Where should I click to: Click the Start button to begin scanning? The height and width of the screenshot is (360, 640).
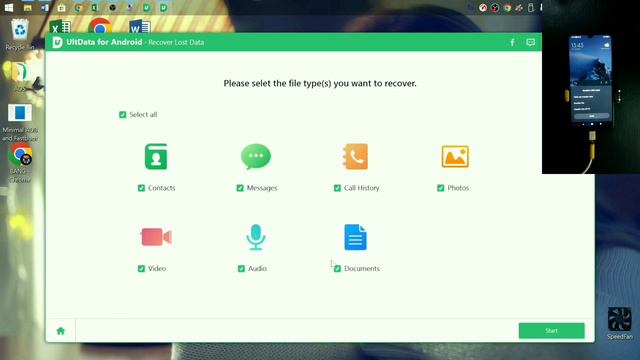551,331
